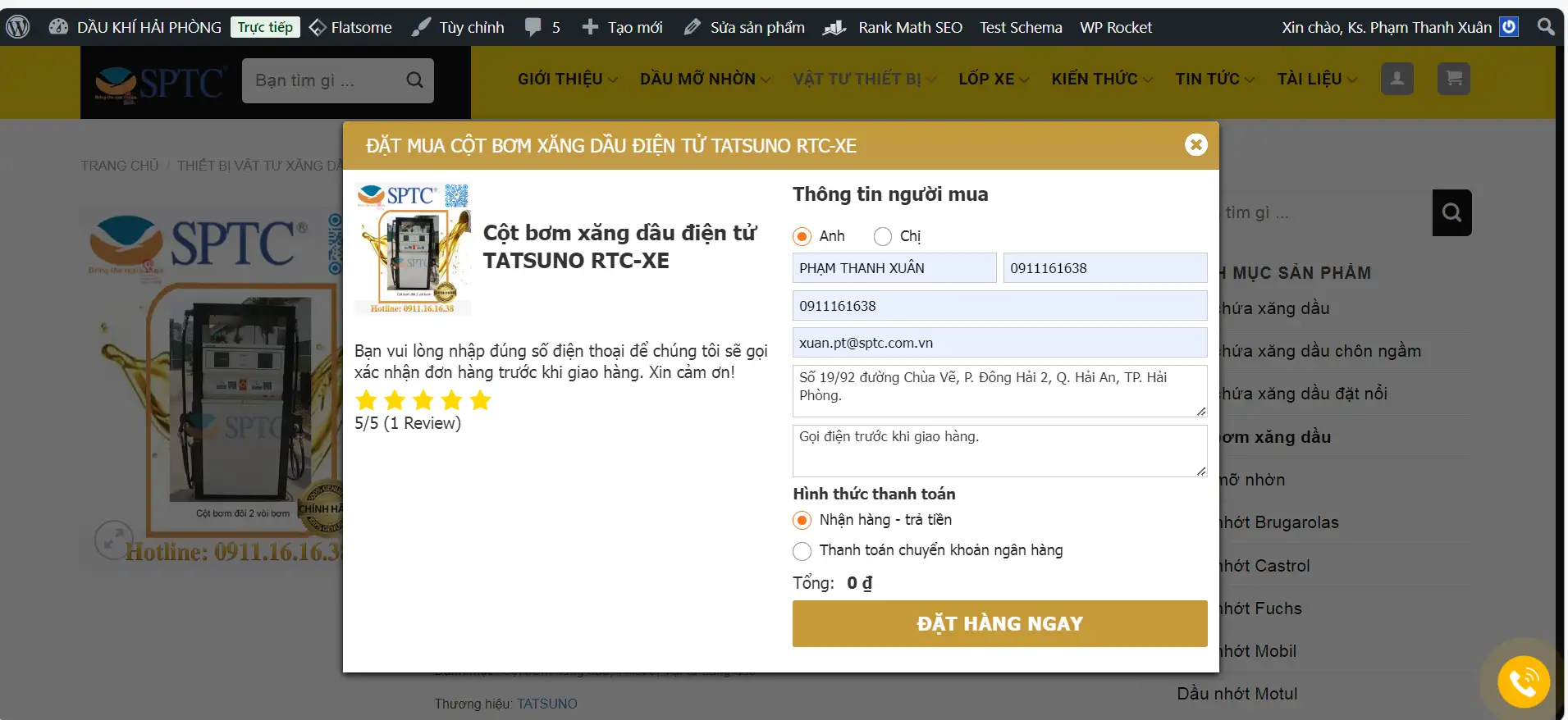Open the nhớt Brugarolas category link
The height and width of the screenshot is (720, 1568).
tap(1279, 522)
